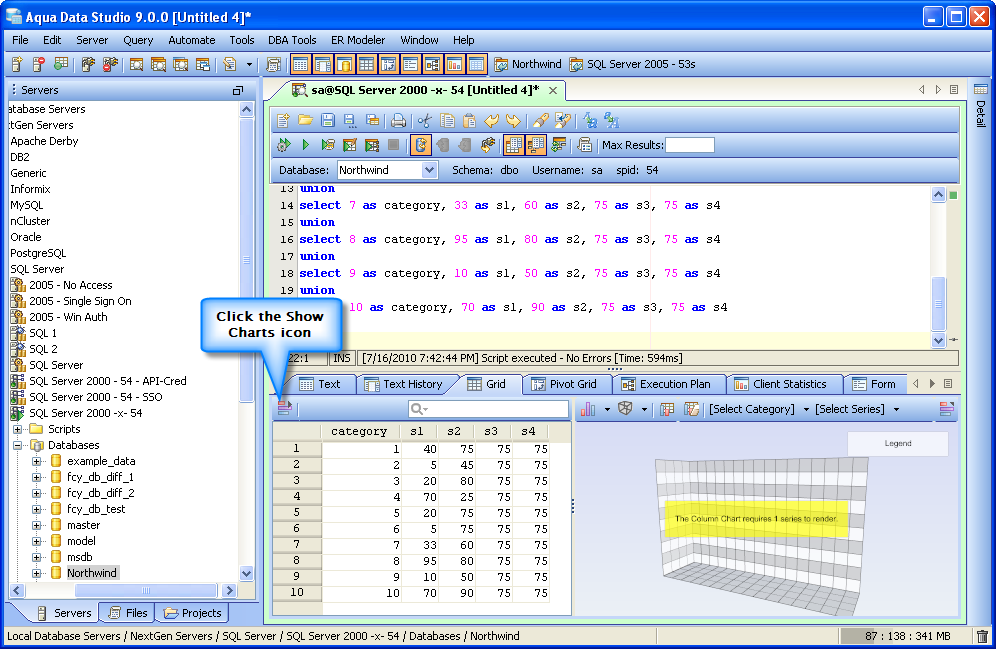Open the Query menu
The image size is (996, 649).
pyautogui.click(x=138, y=40)
